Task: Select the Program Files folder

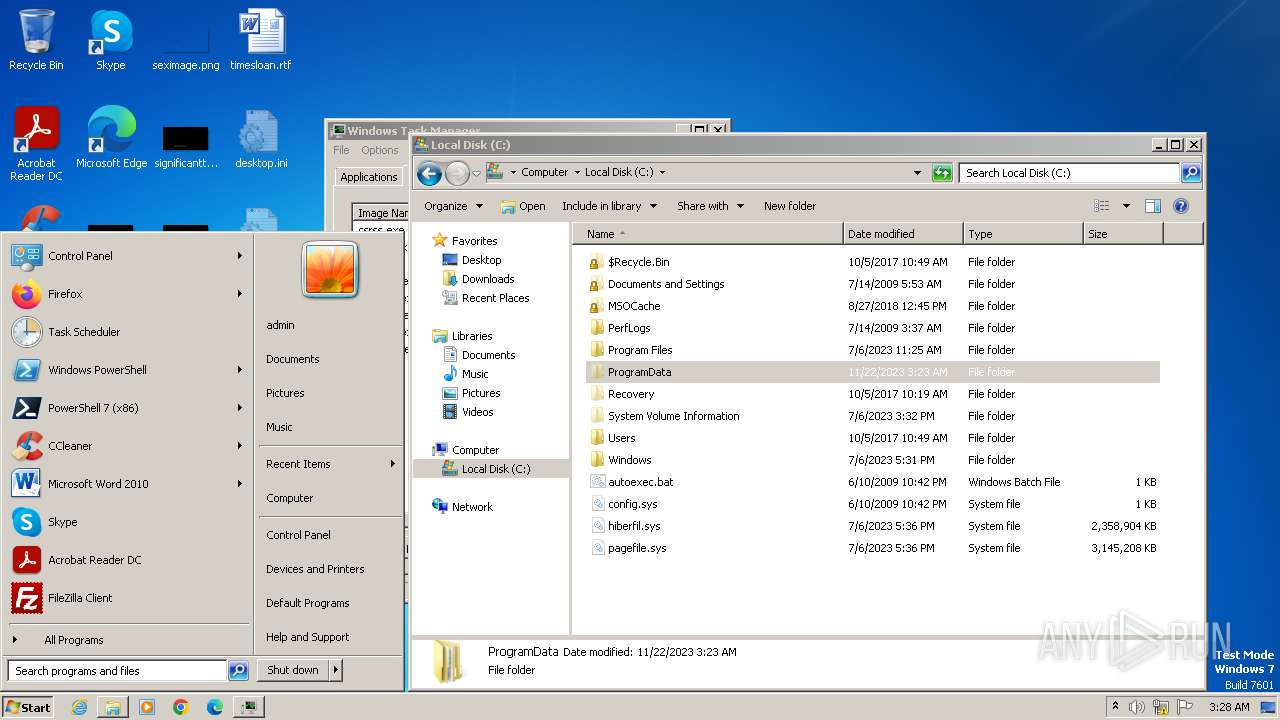Action: pyautogui.click(x=640, y=350)
